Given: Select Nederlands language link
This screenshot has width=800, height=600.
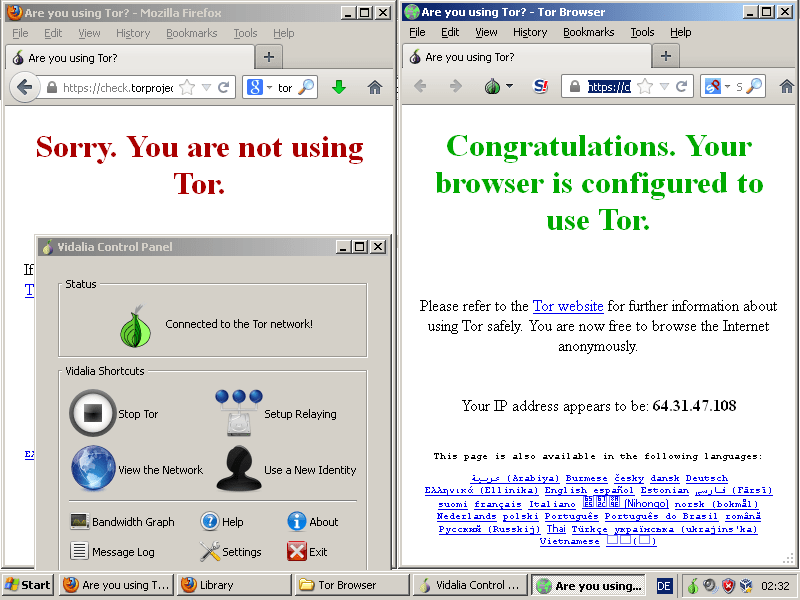Looking at the screenshot, I should (466, 516).
